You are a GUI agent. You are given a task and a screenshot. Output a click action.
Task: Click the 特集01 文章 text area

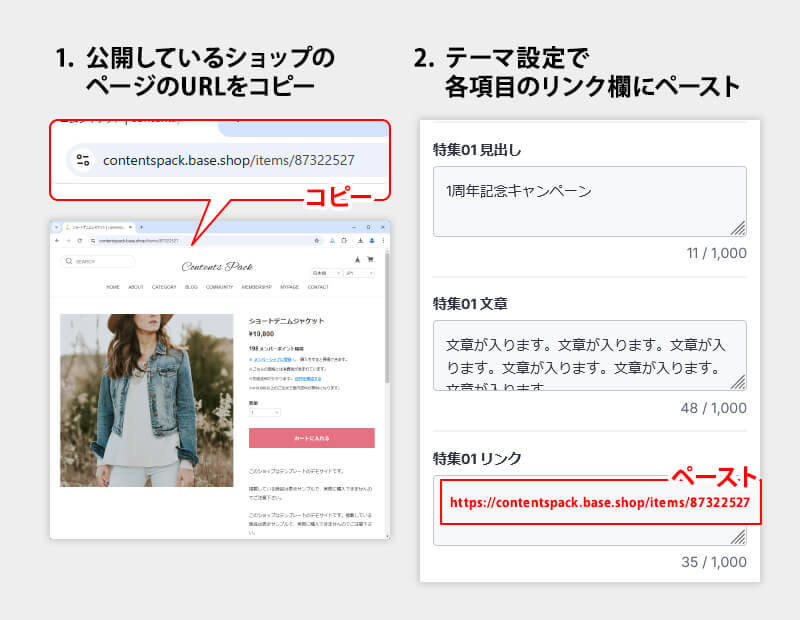click(x=590, y=356)
